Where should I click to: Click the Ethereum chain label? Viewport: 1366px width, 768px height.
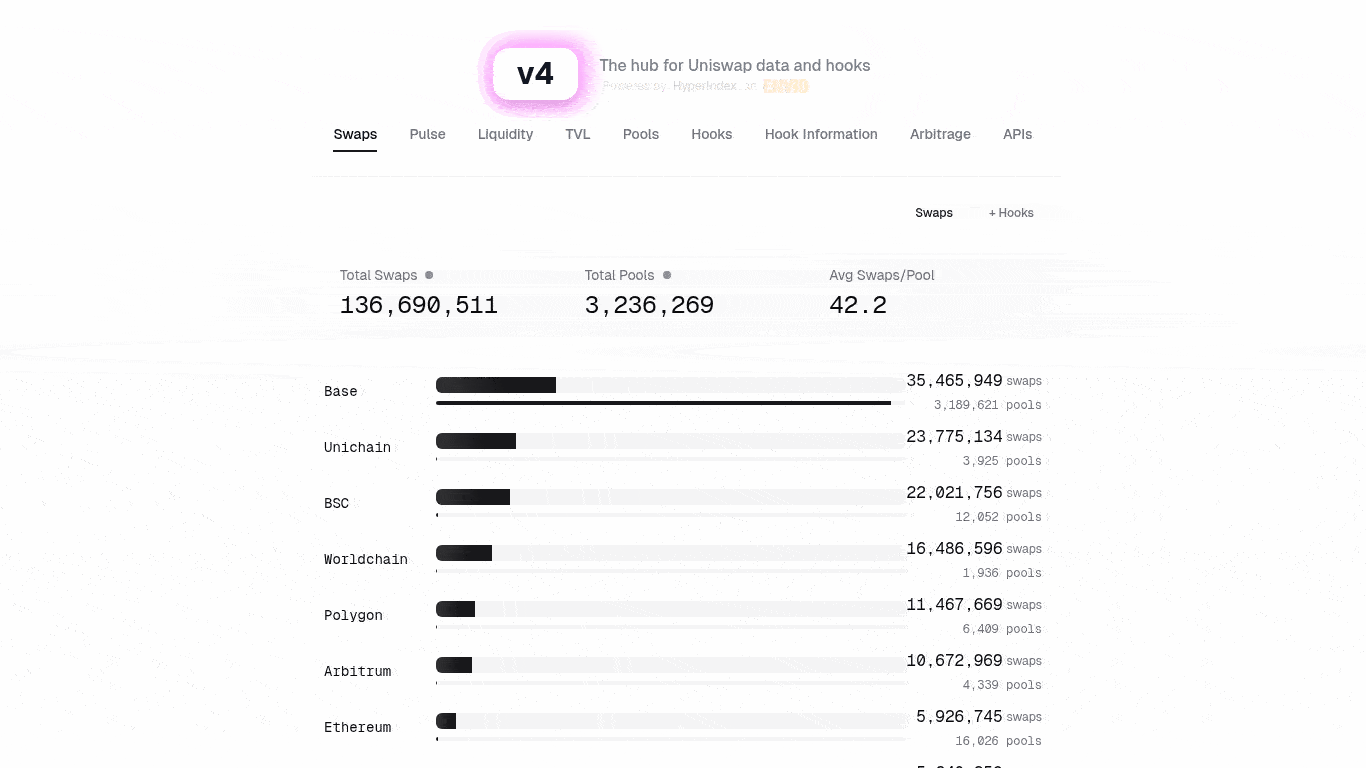coord(358,727)
